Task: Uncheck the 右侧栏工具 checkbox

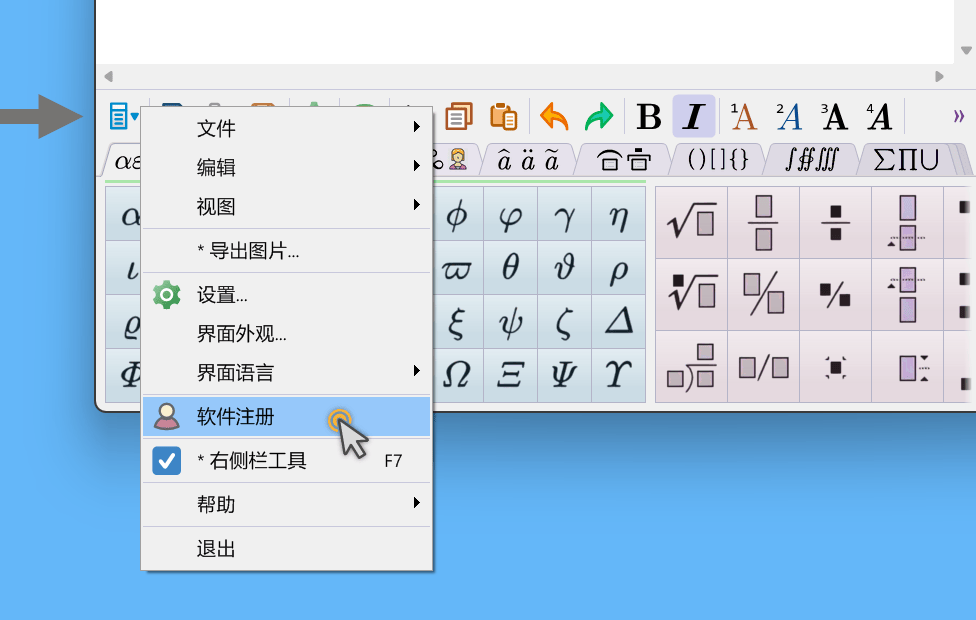Action: (166, 461)
